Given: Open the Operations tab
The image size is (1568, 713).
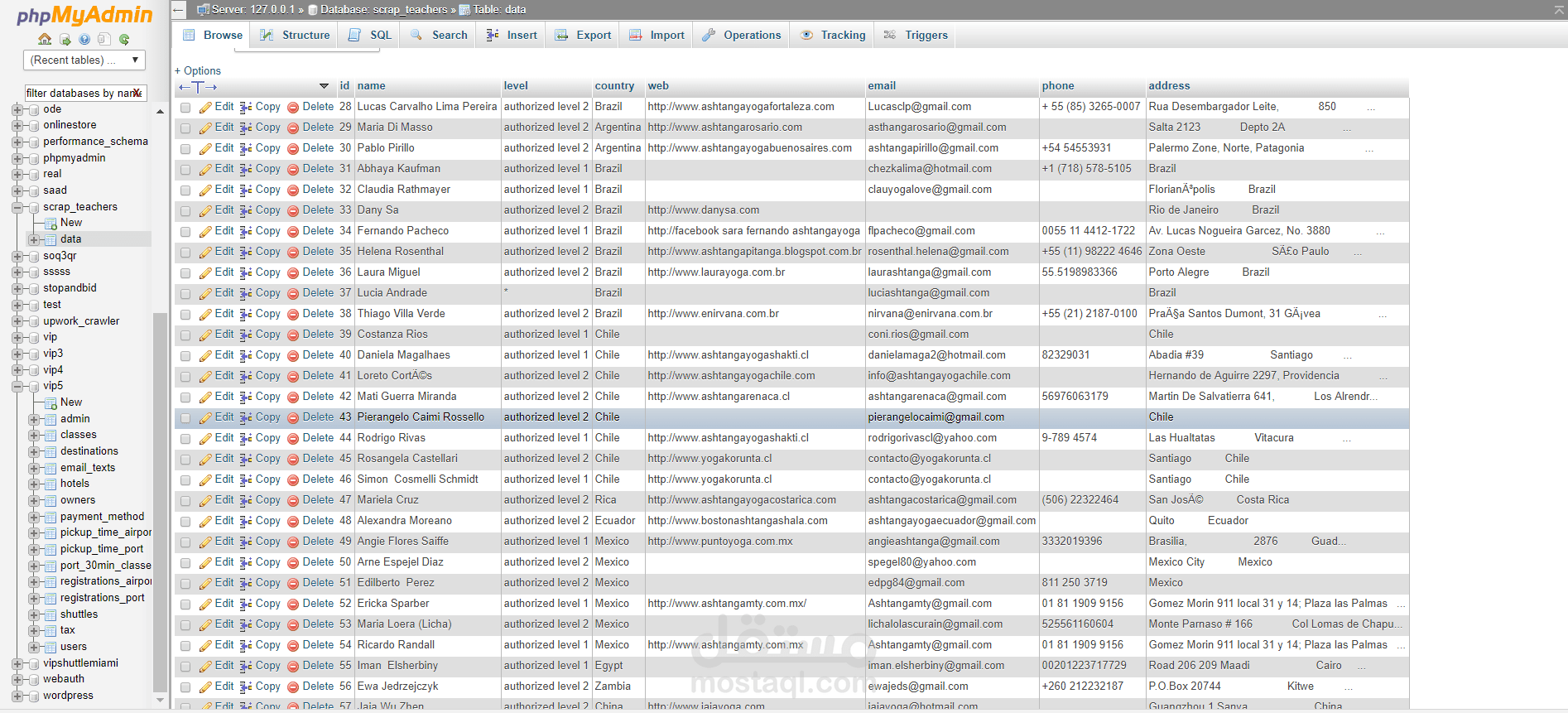Looking at the screenshot, I should pos(742,35).
